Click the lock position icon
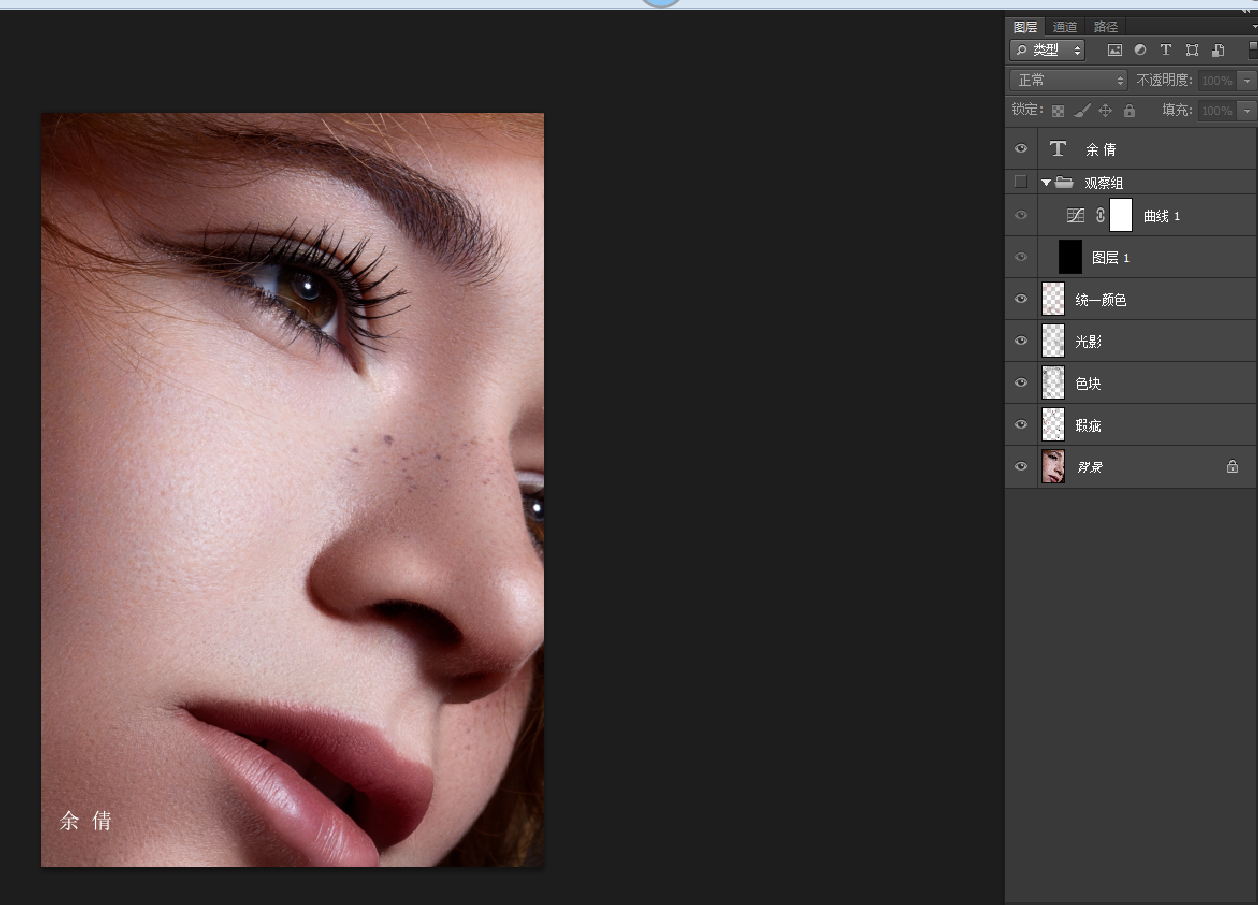Image resolution: width=1258 pixels, height=905 pixels. point(1105,111)
